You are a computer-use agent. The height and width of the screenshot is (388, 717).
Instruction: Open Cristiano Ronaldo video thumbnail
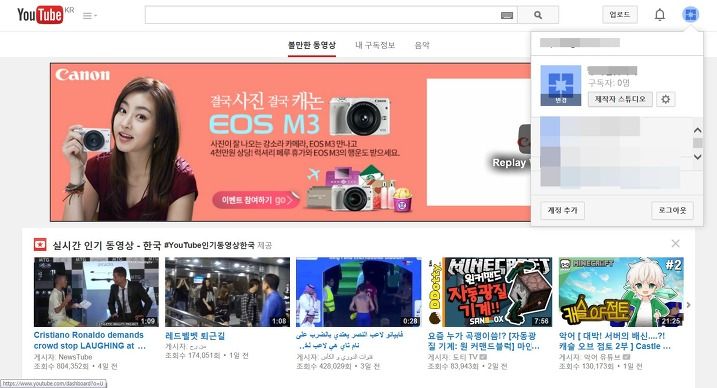point(96,292)
